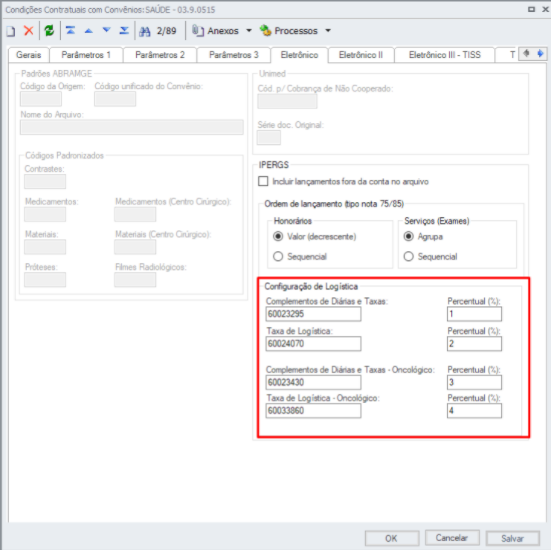Click Percentual field with value 2
Screen dimensions: 551x550
(474, 344)
